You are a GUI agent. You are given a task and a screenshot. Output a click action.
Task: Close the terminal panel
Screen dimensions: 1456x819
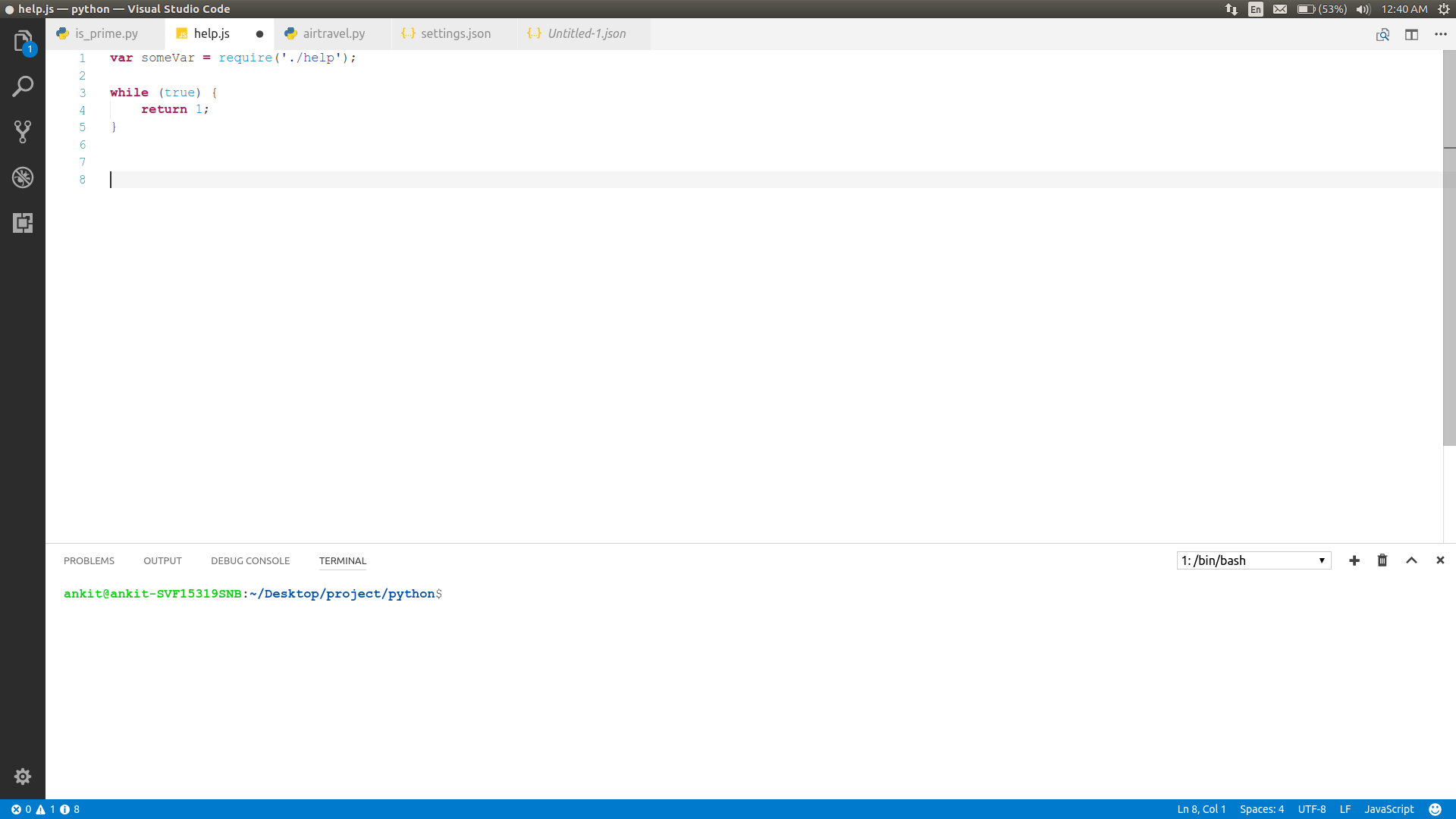[x=1439, y=560]
